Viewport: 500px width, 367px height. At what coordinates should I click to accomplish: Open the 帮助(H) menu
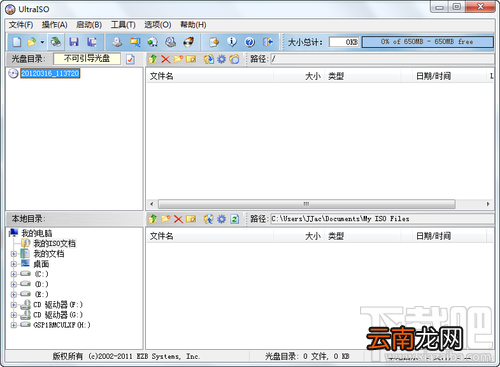point(193,25)
